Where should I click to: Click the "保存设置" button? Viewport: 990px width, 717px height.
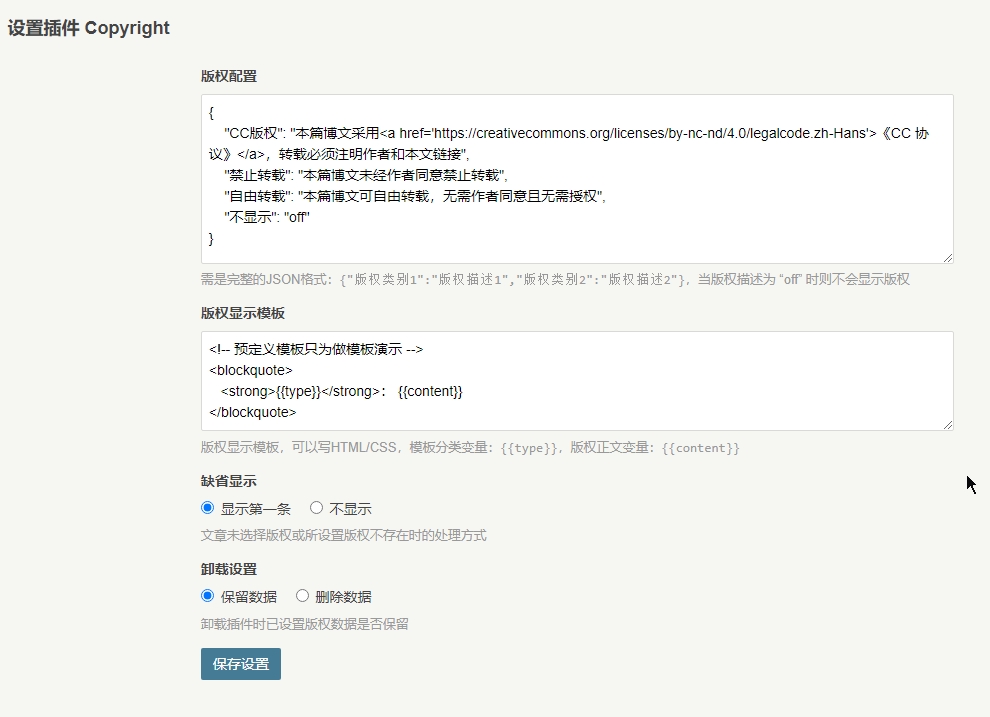coord(241,664)
